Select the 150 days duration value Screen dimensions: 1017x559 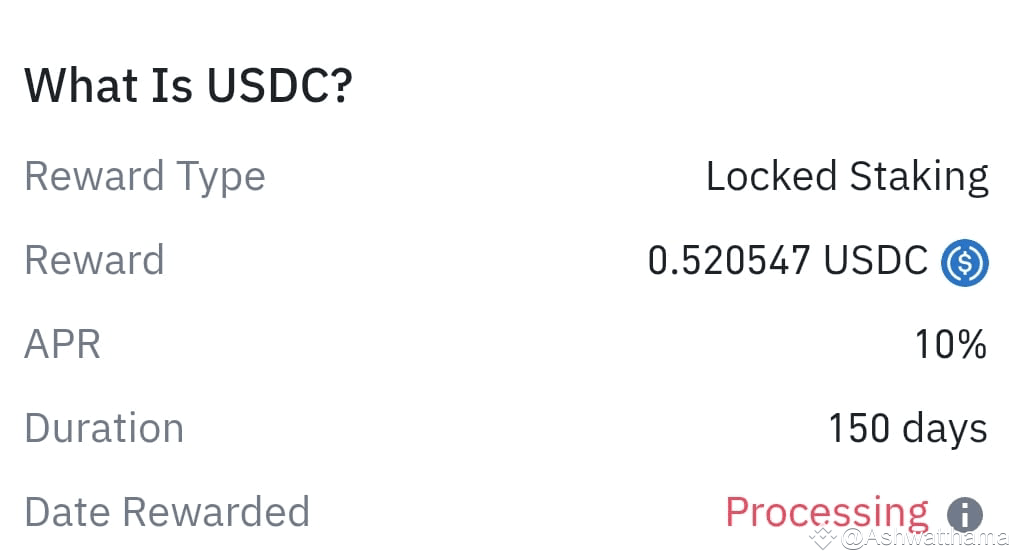tap(908, 429)
